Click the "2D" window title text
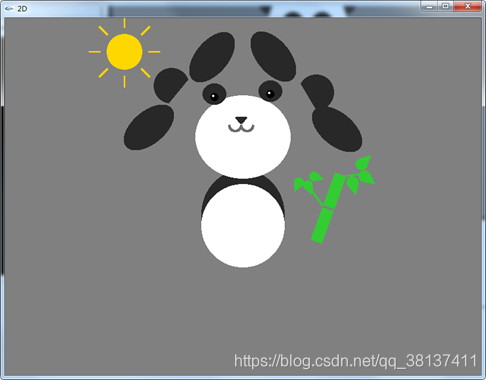Screen dimensions: 486x380 pyautogui.click(x=22, y=9)
